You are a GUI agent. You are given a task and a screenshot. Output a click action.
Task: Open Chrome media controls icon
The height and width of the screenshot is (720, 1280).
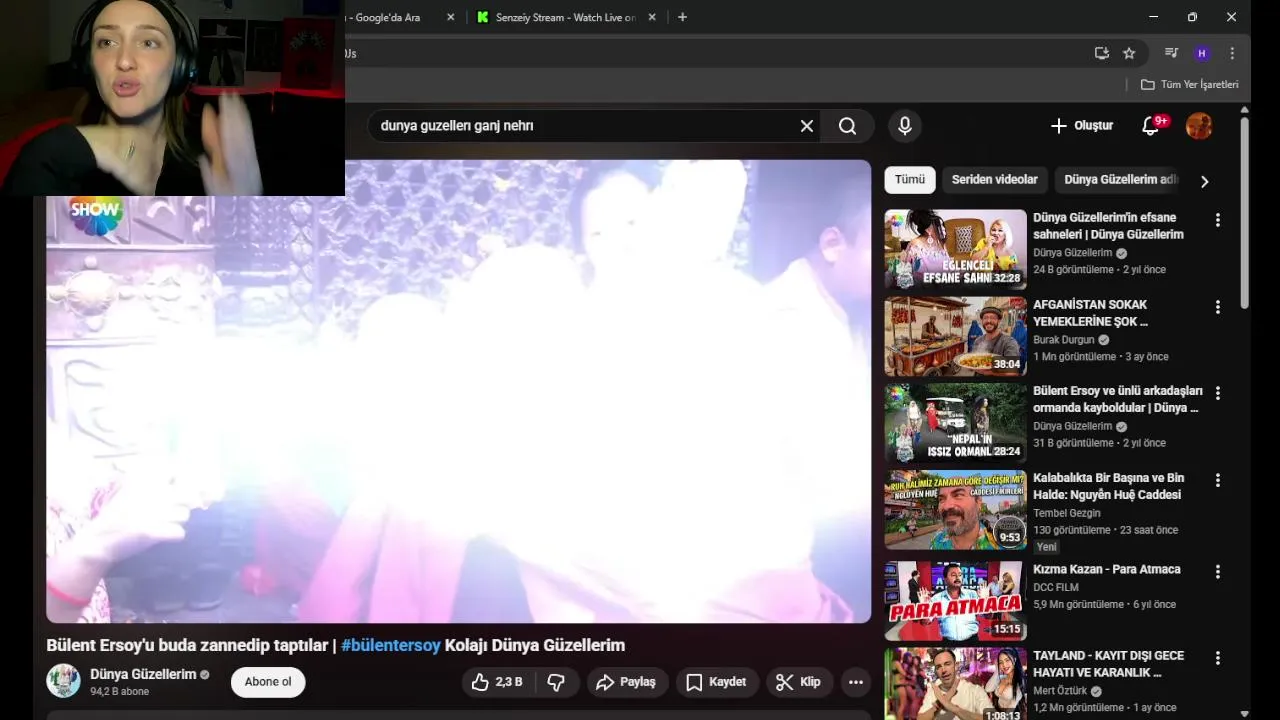(x=1171, y=53)
